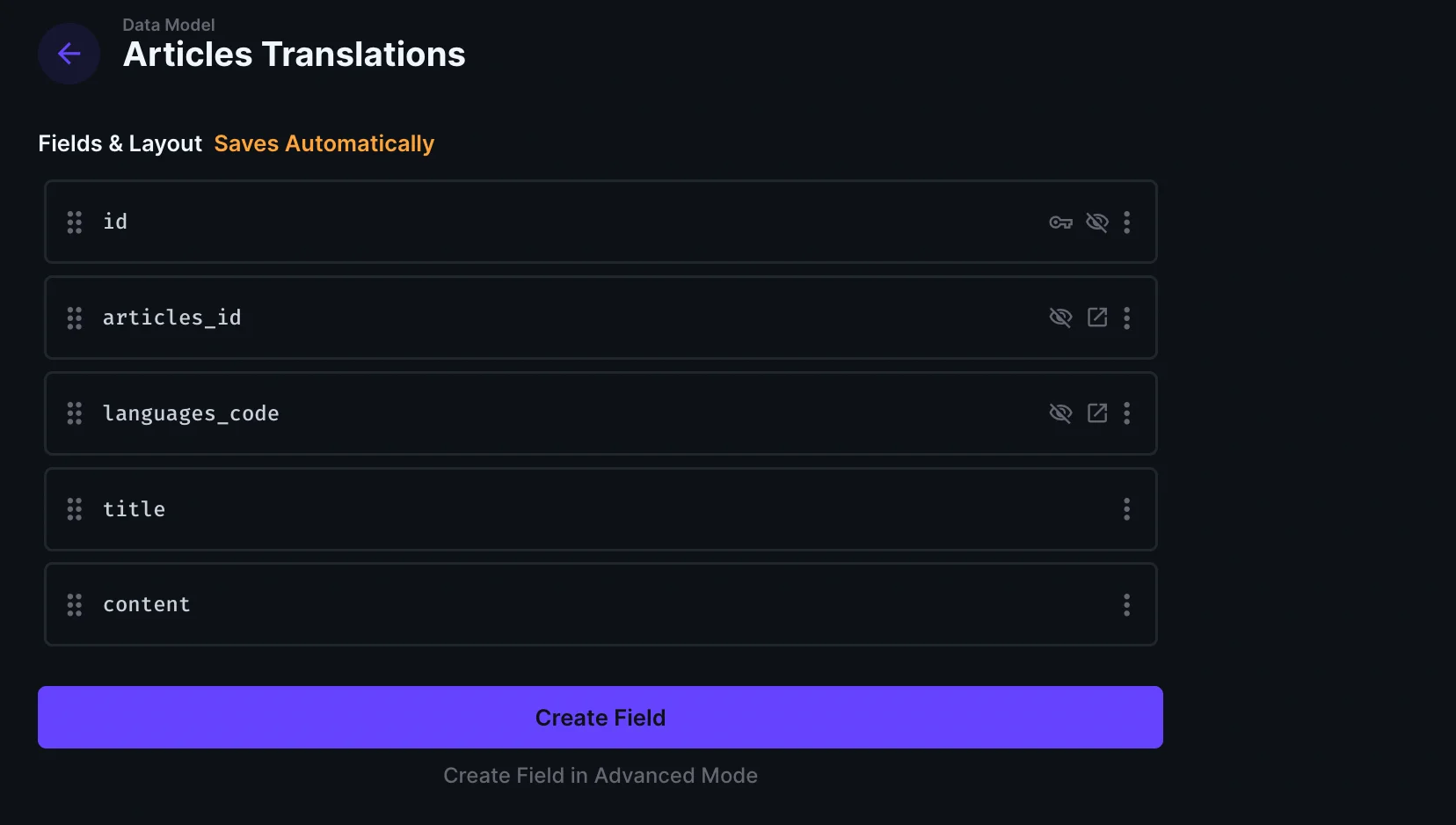
Task: Grab the drag handle of articles_id field
Action: [75, 318]
